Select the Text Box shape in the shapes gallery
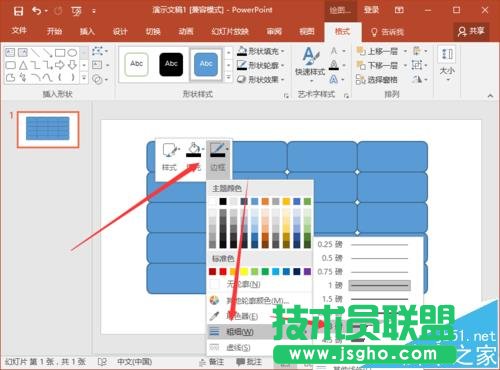The image size is (500, 370). point(10,53)
